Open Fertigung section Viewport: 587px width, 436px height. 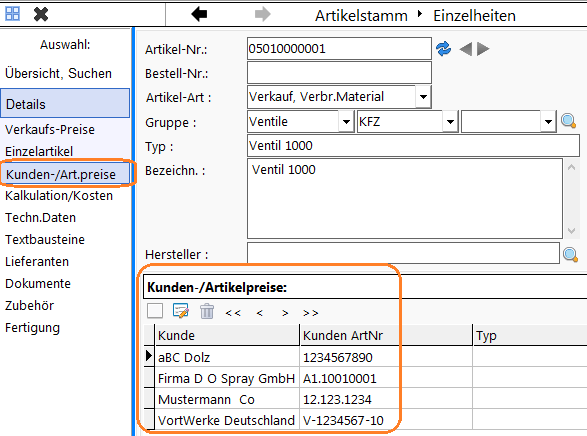pos(32,328)
